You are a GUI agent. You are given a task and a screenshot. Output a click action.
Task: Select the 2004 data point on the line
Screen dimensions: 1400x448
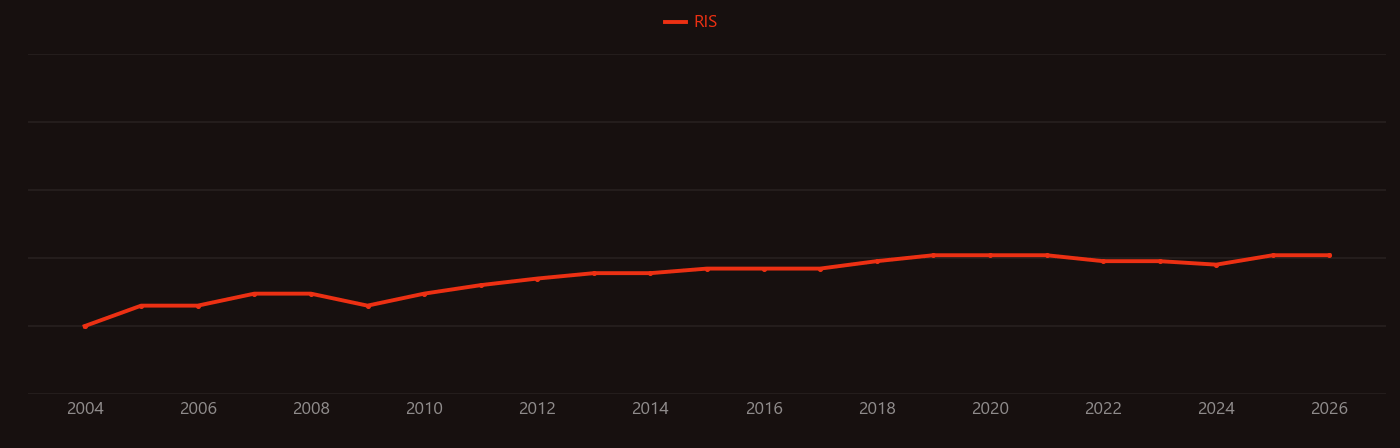coord(85,326)
